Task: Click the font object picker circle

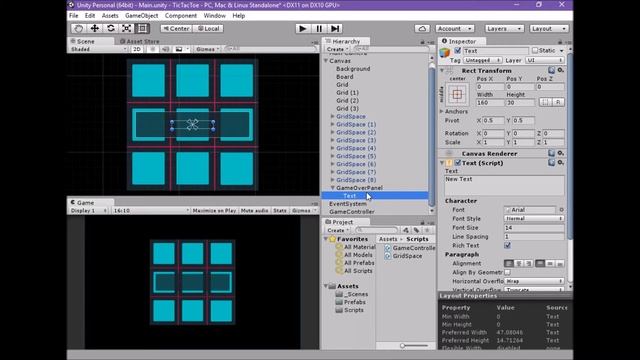Action: pos(561,210)
